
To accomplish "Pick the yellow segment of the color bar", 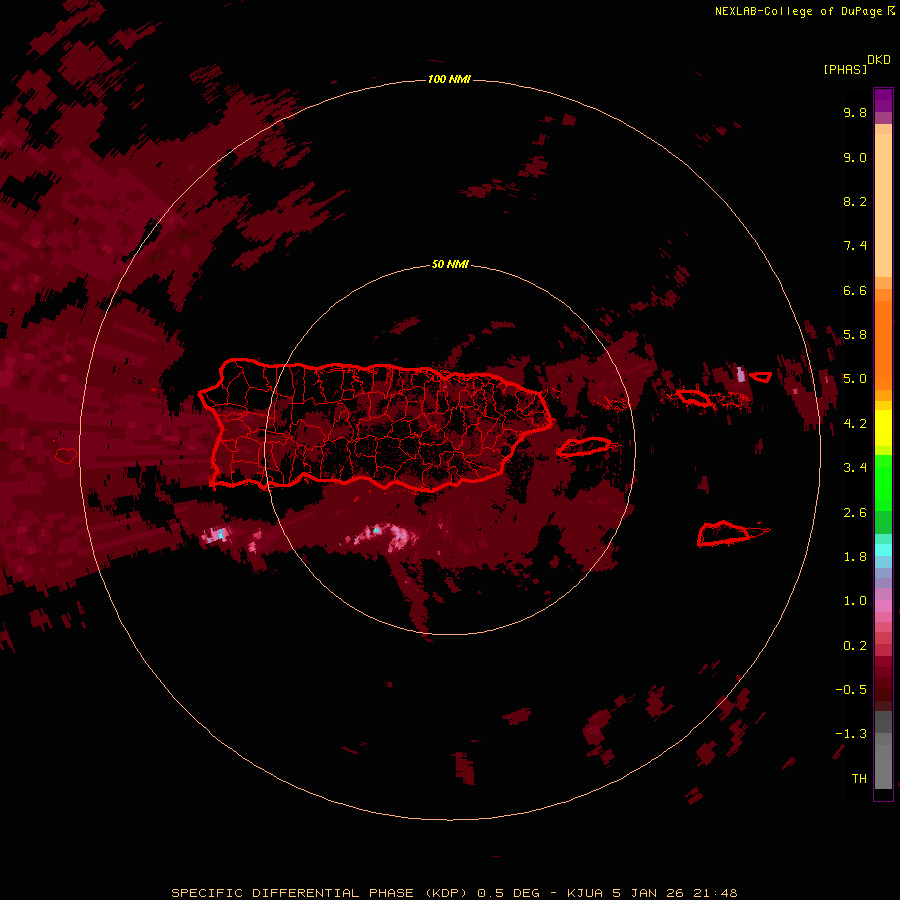I will tap(883, 428).
